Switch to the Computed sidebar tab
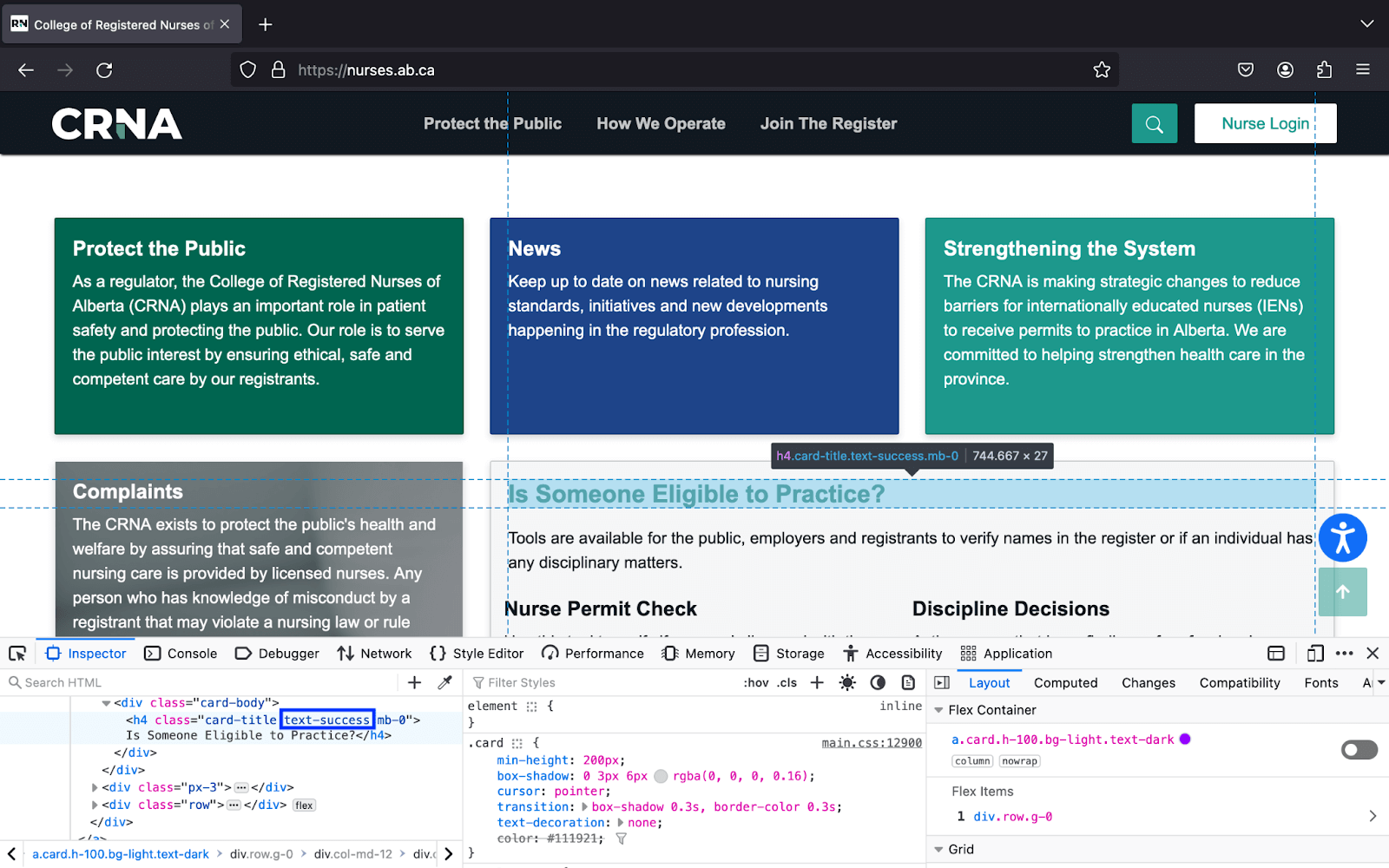1389x868 pixels. pos(1066,683)
